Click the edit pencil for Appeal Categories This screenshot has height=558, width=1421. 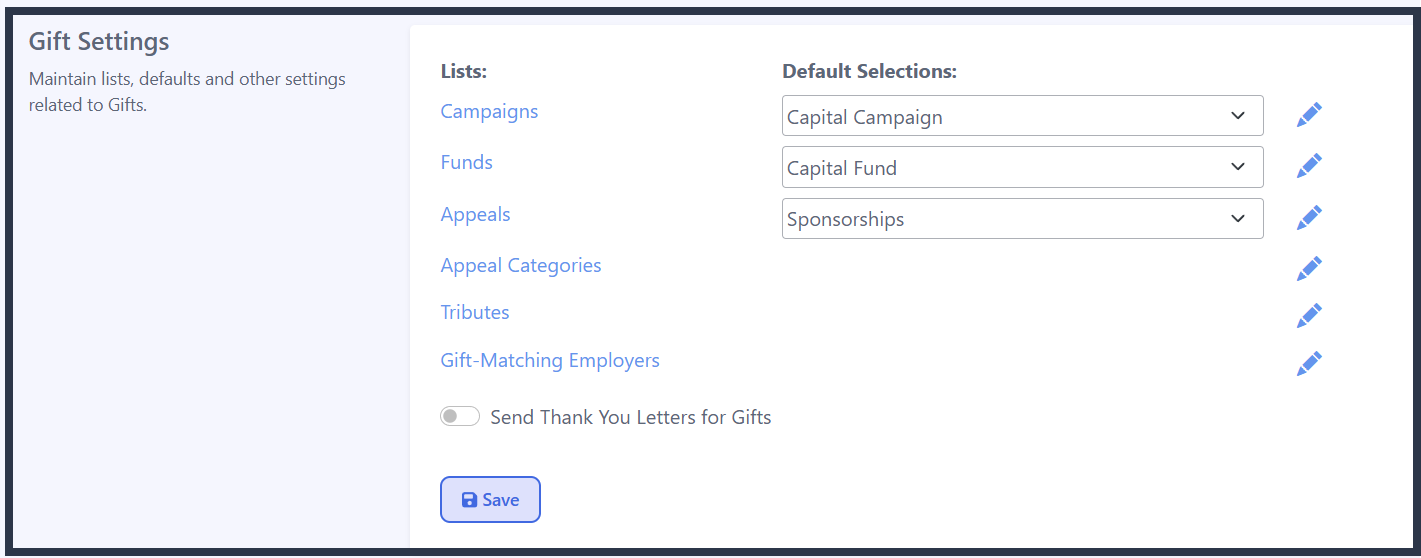point(1309,268)
